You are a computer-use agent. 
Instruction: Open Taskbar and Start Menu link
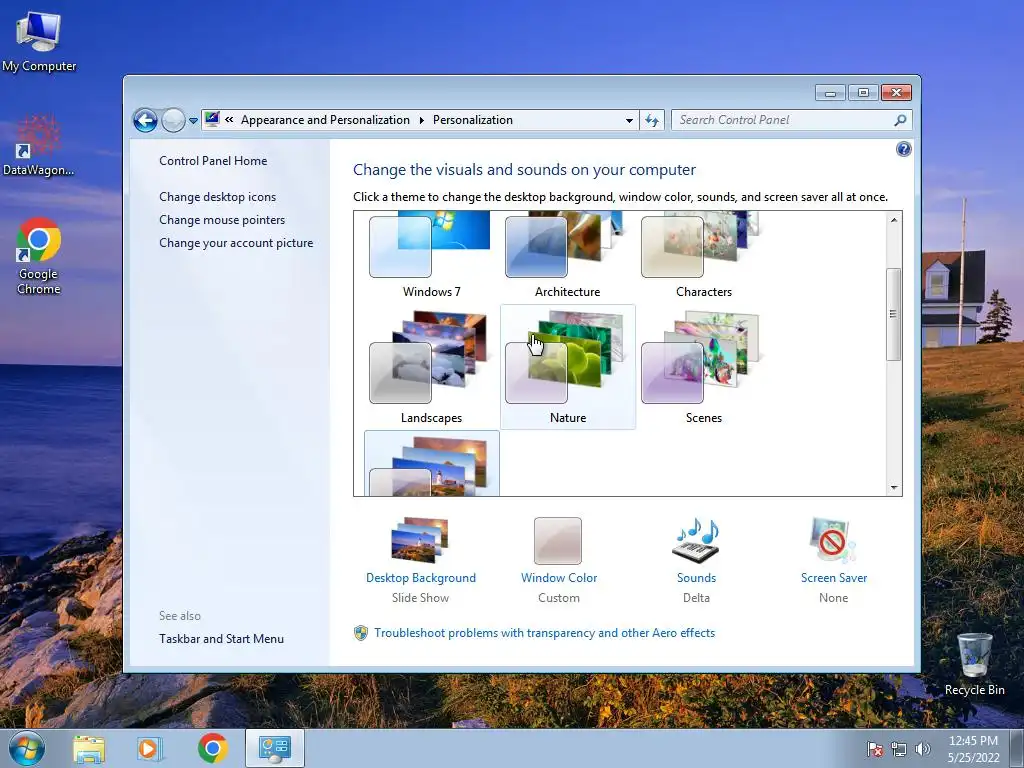[x=221, y=639]
